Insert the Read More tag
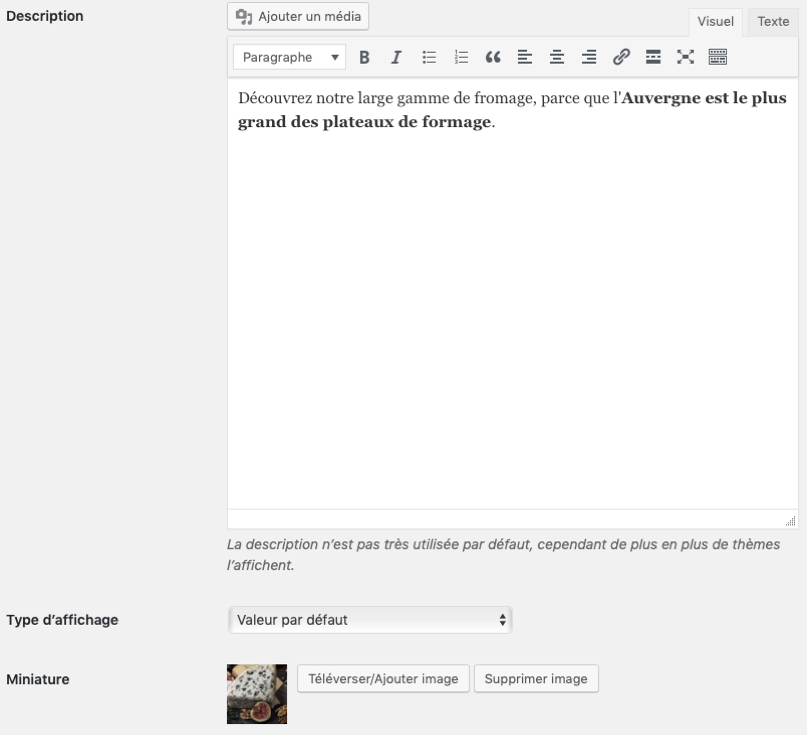The width and height of the screenshot is (808, 736). pos(653,58)
